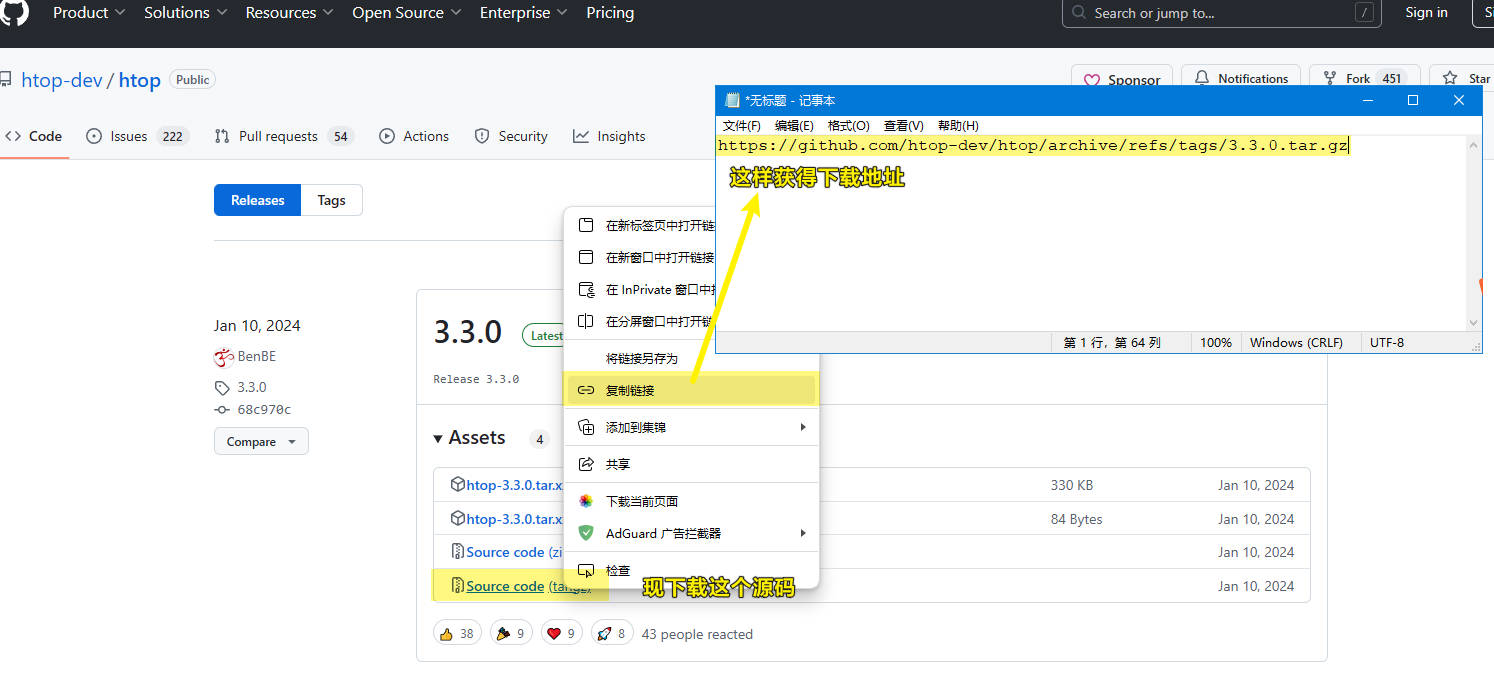
Task: Click the rocket reaction with 8
Action: 612,633
